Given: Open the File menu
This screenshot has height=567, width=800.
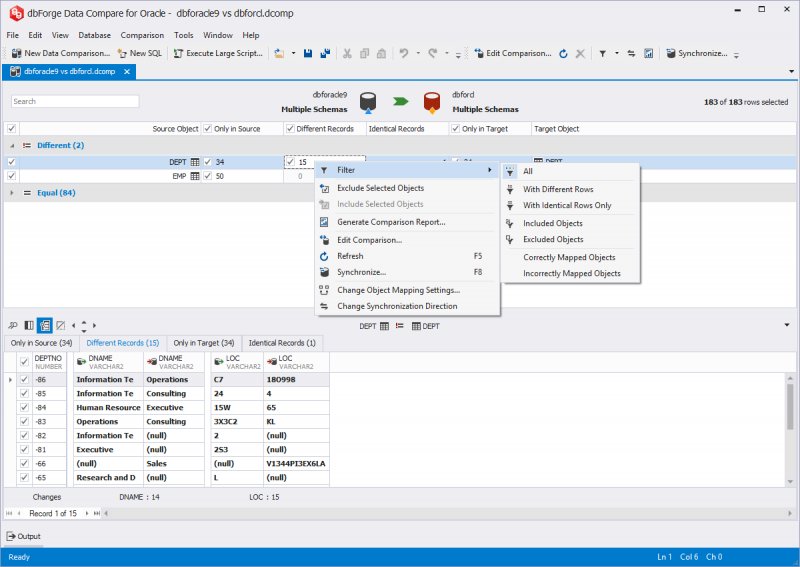Looking at the screenshot, I should (x=13, y=35).
